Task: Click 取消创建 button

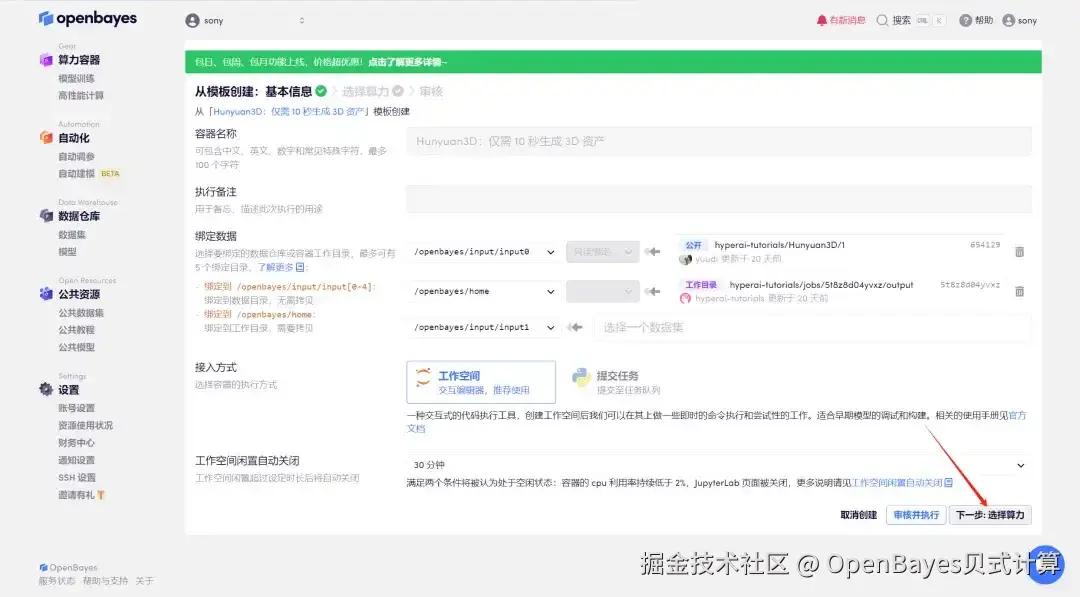Action: point(858,515)
